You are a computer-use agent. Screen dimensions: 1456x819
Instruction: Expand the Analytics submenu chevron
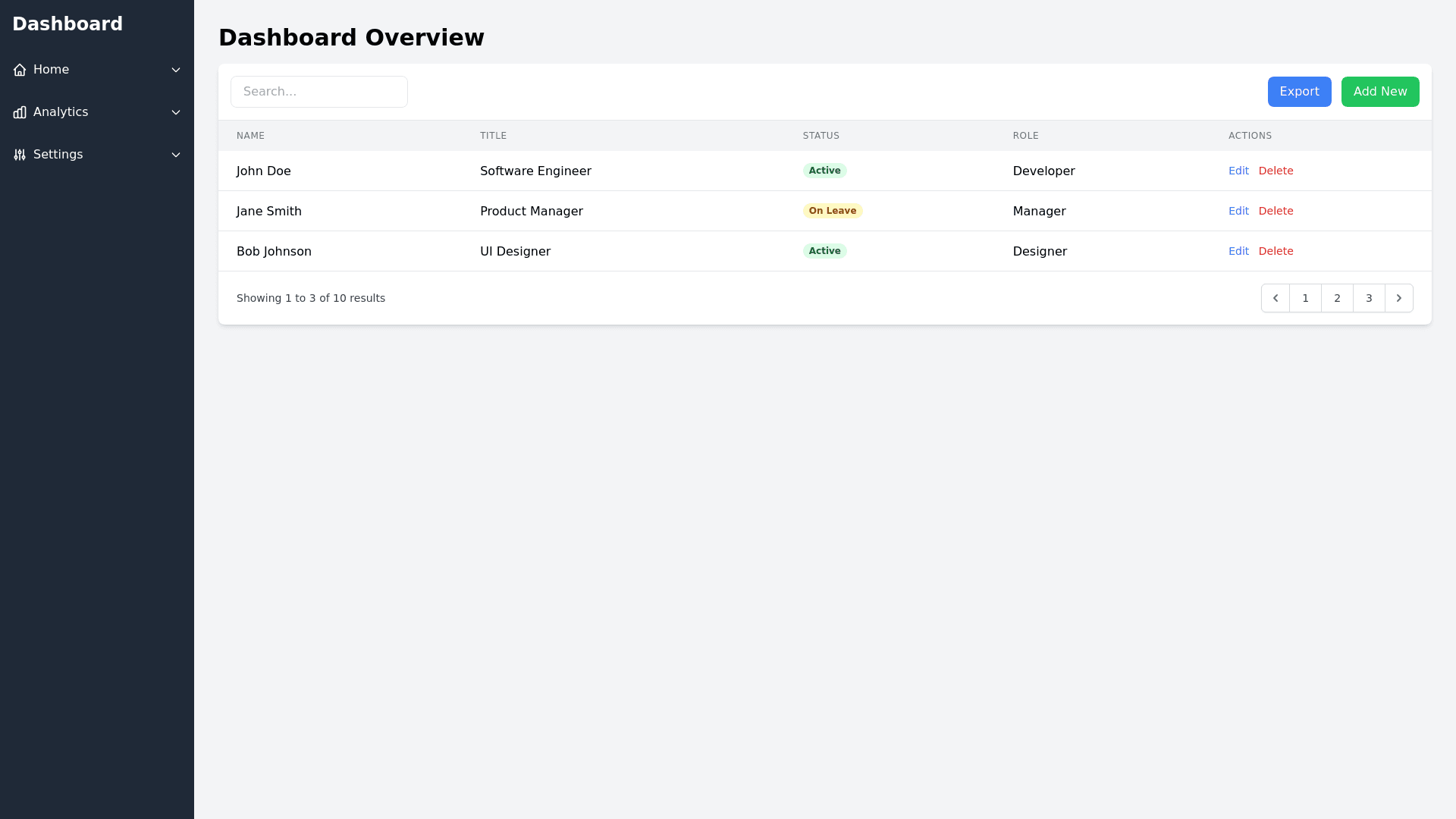(176, 111)
